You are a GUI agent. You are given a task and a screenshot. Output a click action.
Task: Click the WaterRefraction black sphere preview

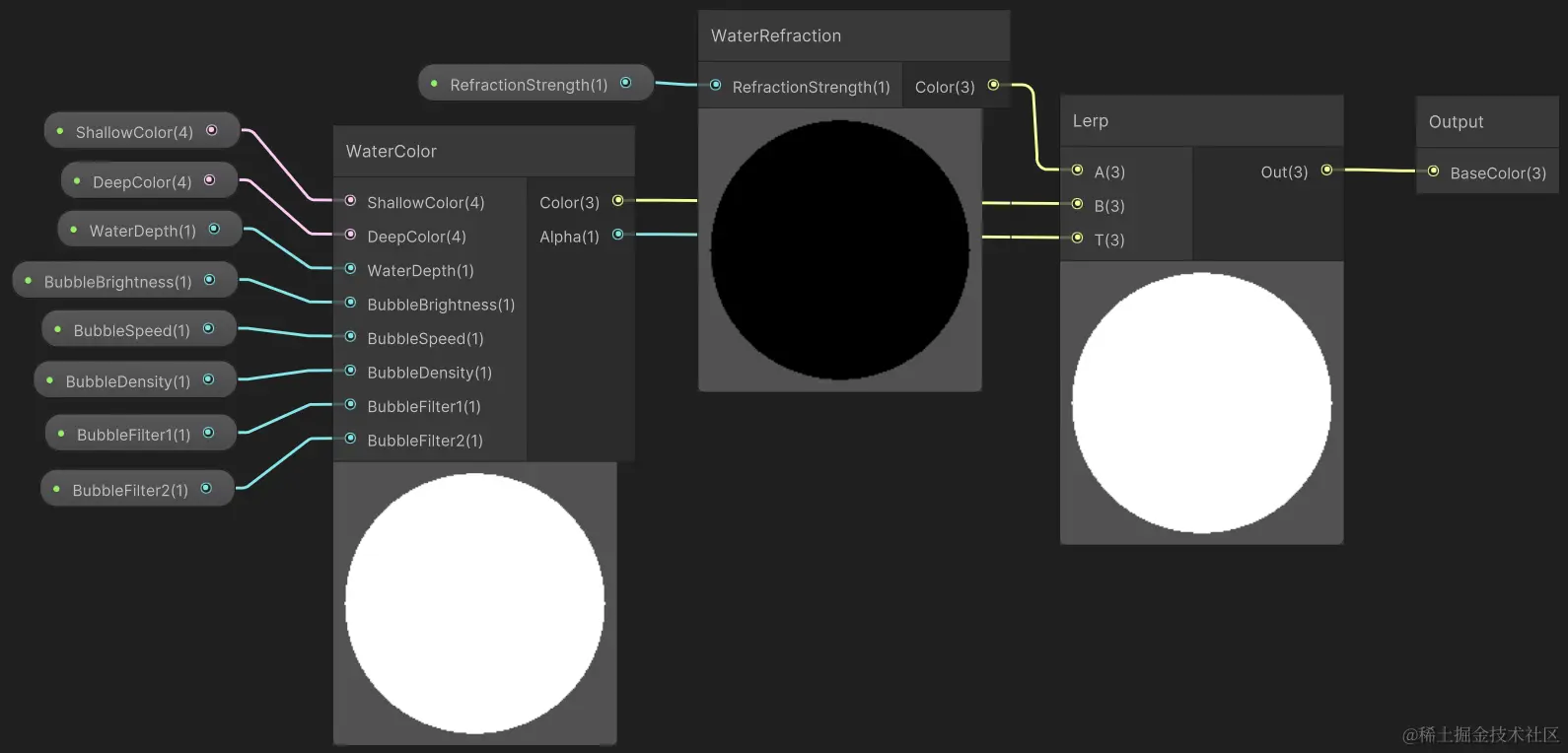tap(840, 250)
